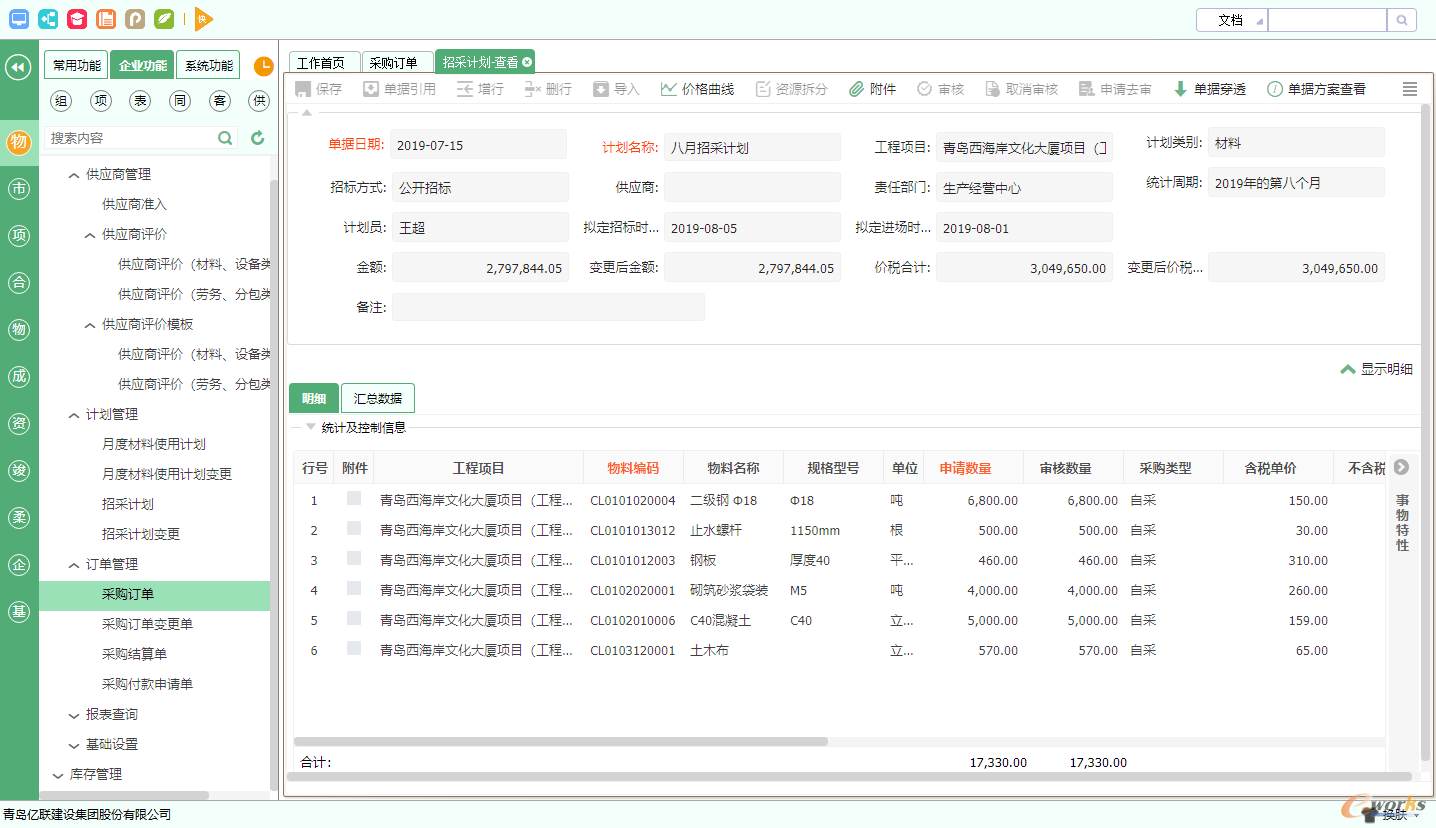Switch to the 汇总数据 tab
Screen dimensions: 1436x828
pyautogui.click(x=378, y=398)
